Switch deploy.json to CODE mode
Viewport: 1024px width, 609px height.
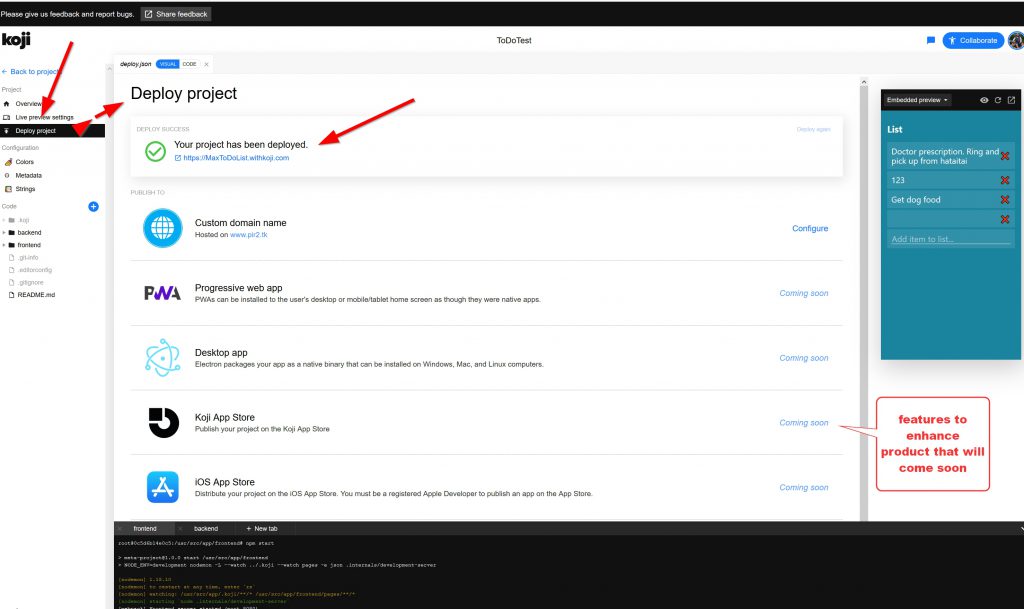click(x=189, y=64)
